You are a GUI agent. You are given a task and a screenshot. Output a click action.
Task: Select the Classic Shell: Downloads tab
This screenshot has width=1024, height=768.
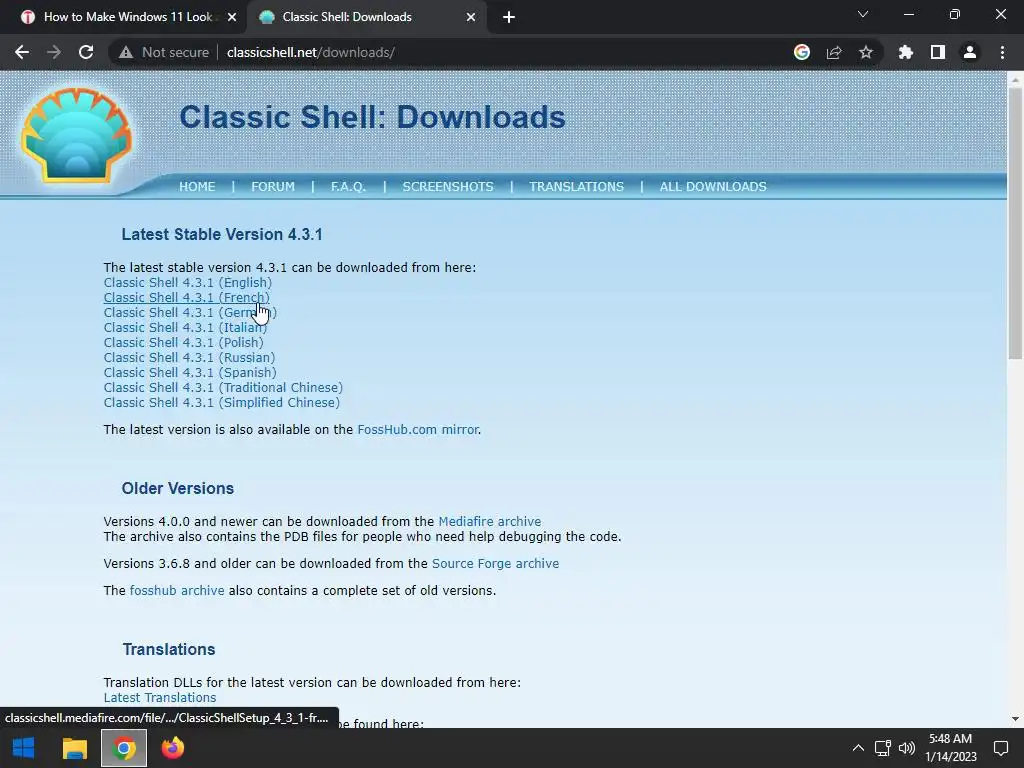pyautogui.click(x=368, y=17)
